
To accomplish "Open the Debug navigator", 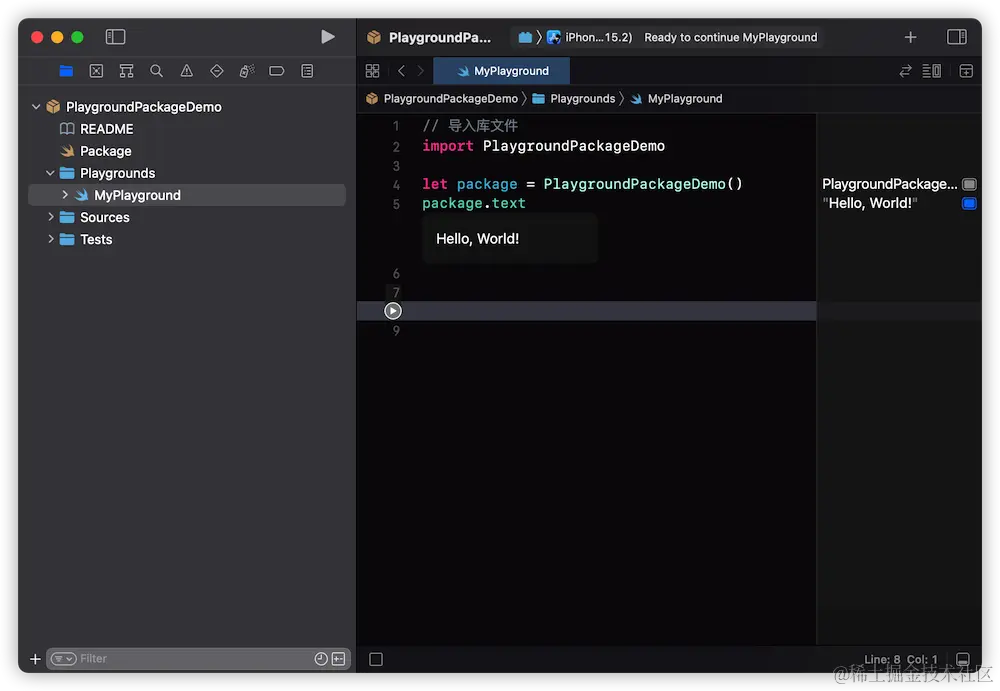I will (247, 71).
